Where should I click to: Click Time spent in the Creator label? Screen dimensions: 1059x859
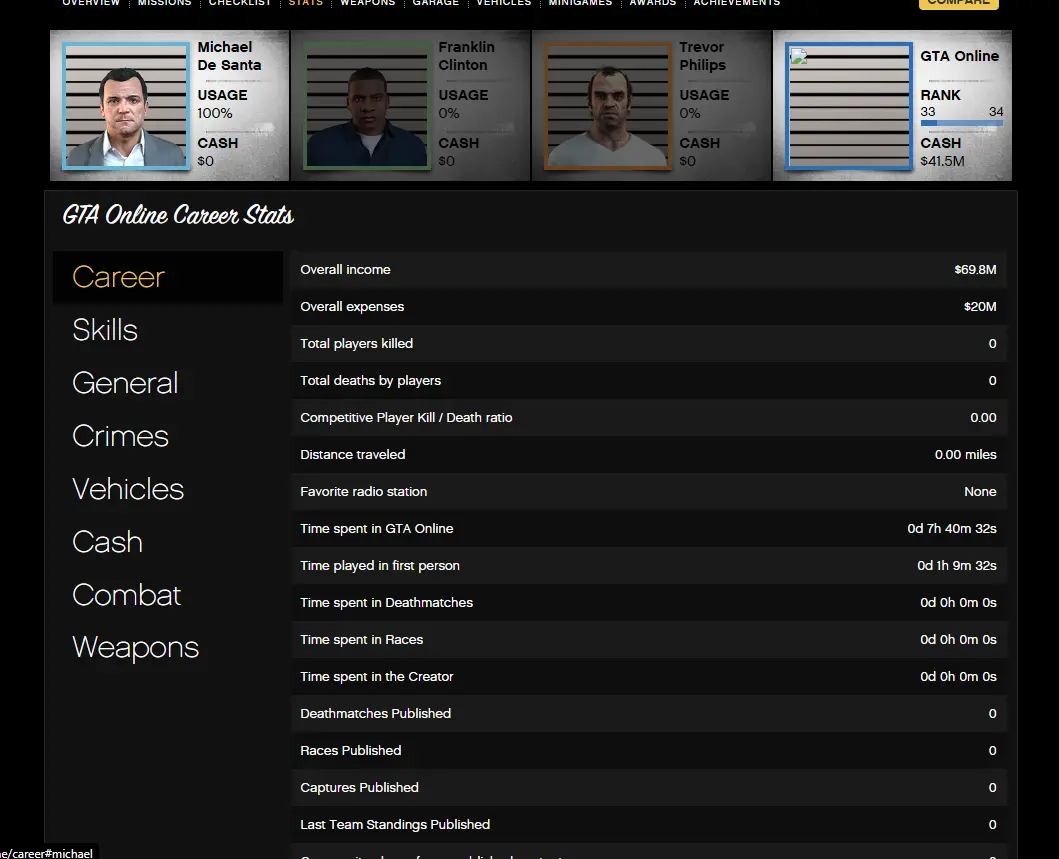[377, 677]
